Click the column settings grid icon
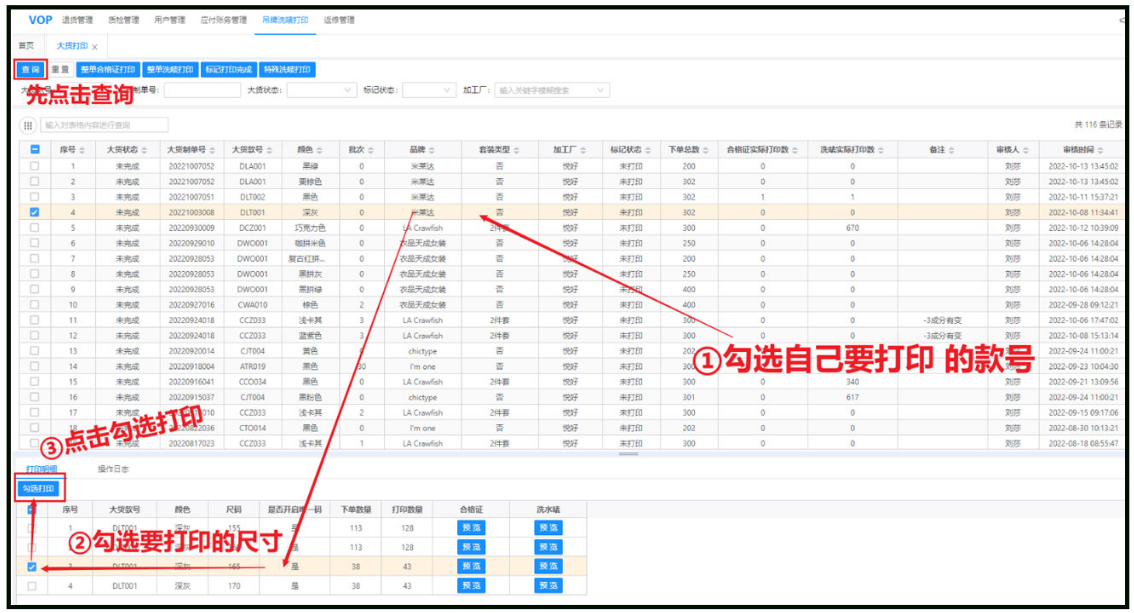This screenshot has height=613, width=1134. [28, 125]
